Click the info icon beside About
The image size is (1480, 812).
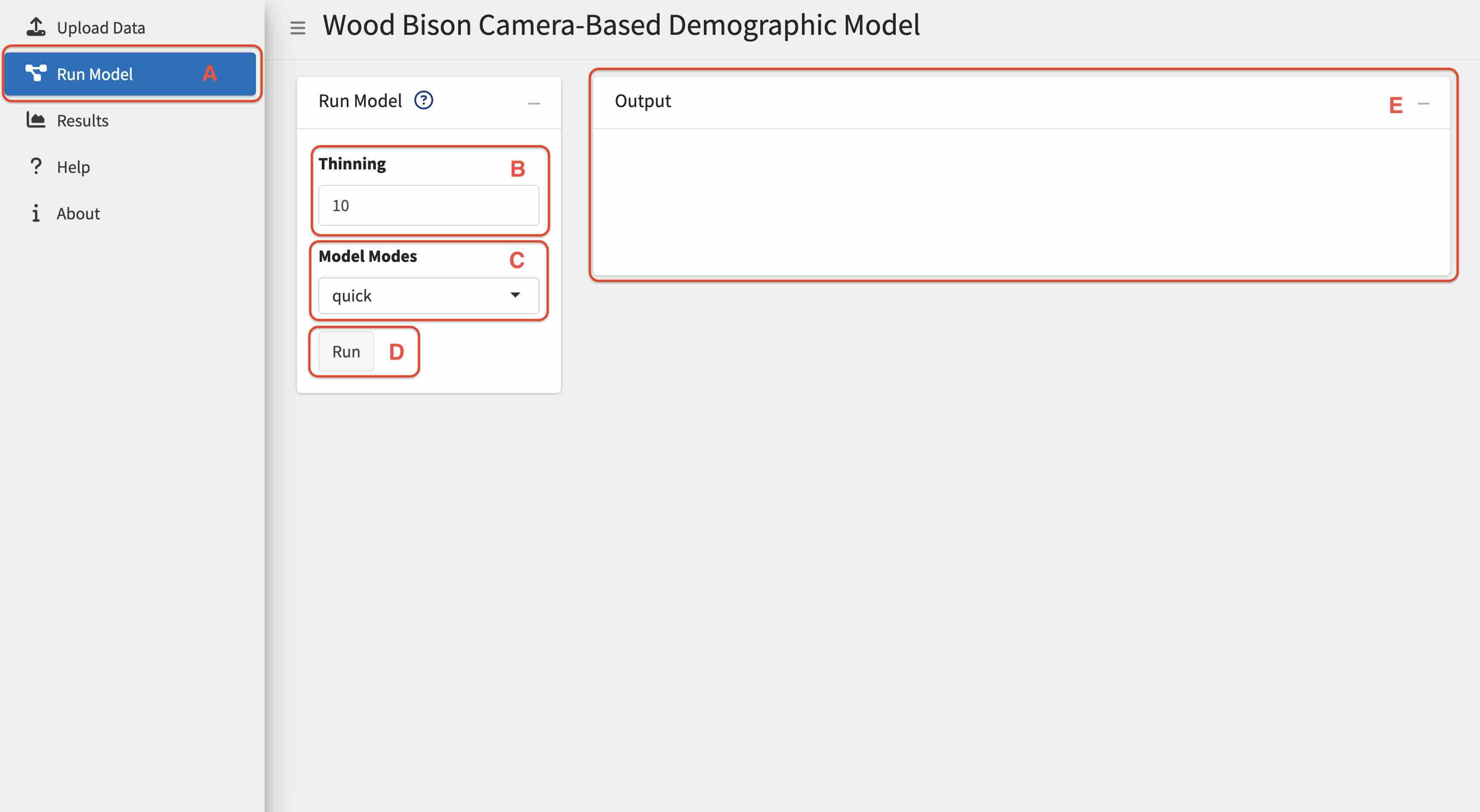click(36, 213)
